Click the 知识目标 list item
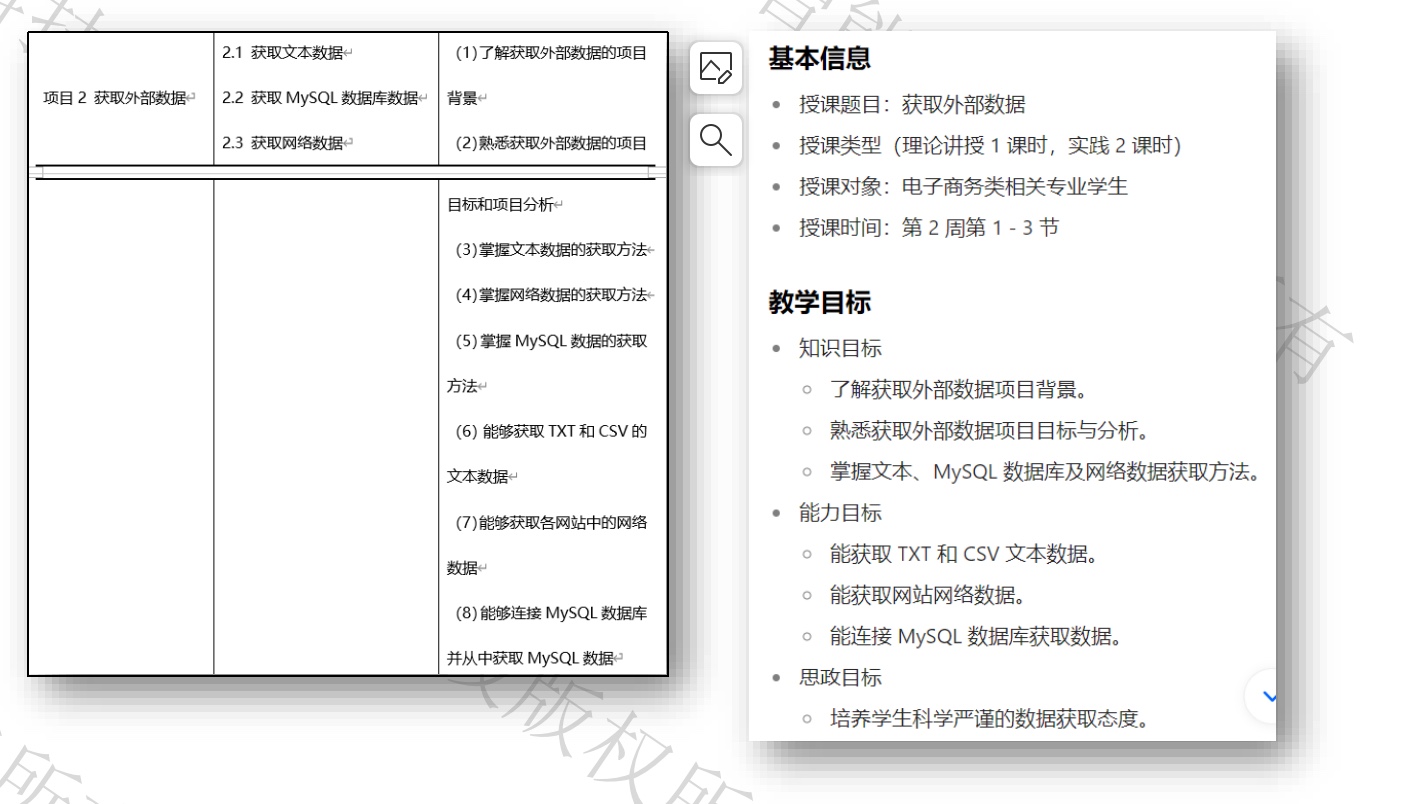 840,348
